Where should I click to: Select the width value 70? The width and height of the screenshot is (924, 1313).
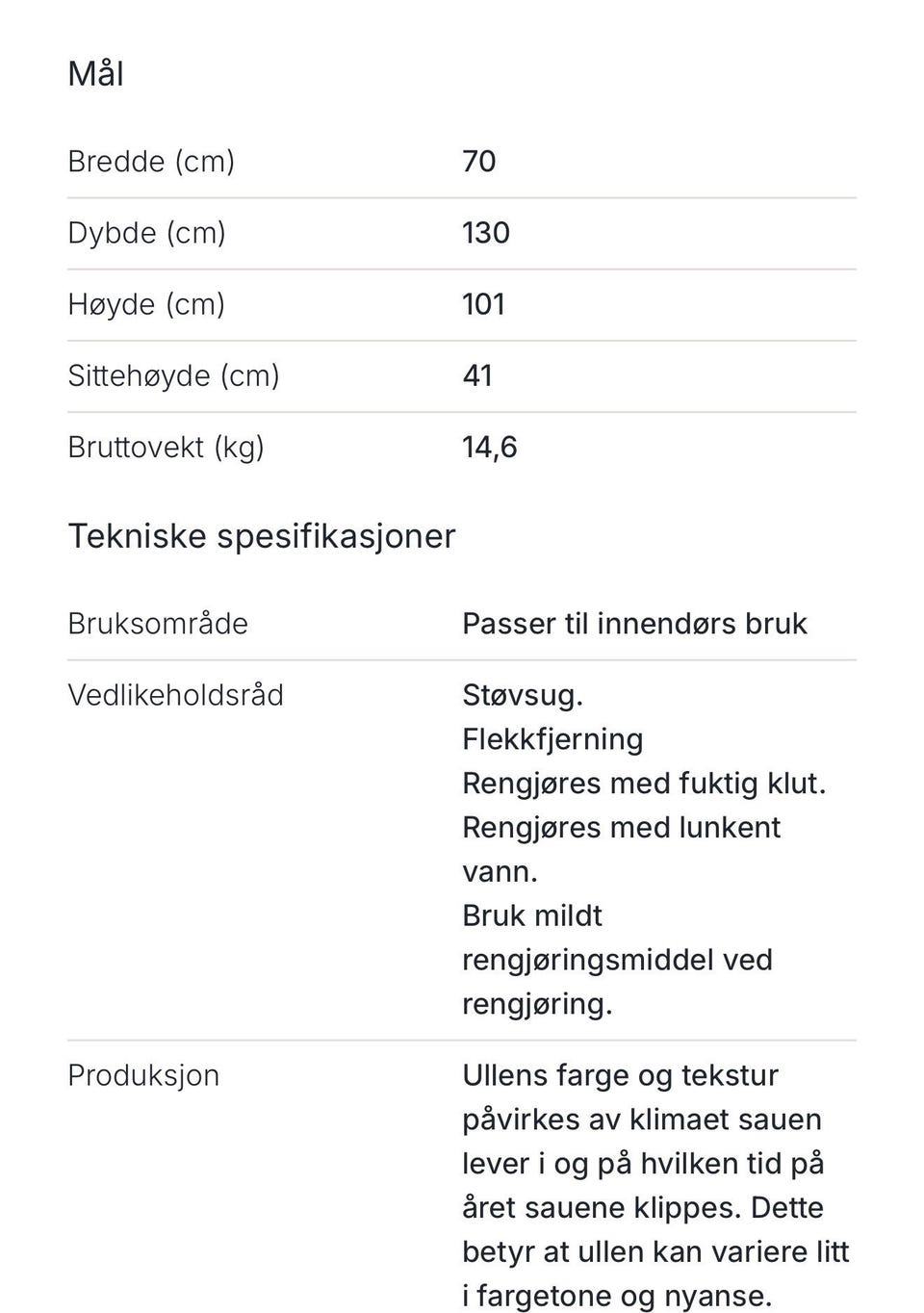[479, 161]
